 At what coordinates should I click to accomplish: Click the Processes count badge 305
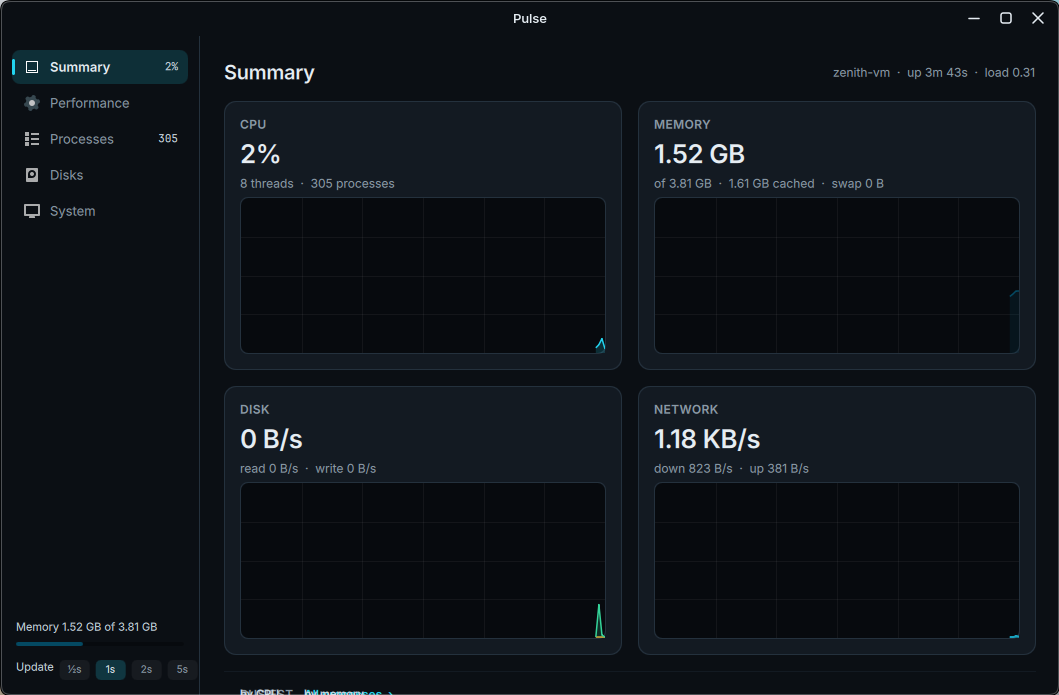tap(167, 138)
